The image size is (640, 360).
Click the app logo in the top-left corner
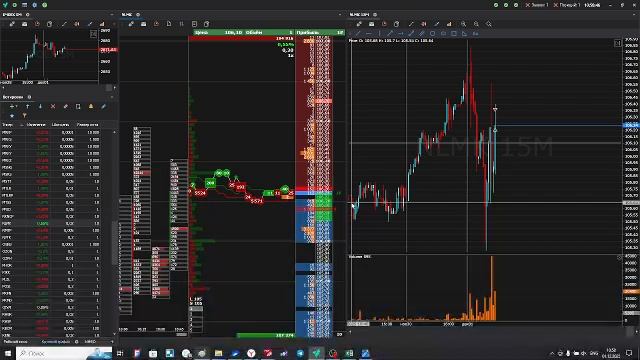(x=5, y=5)
